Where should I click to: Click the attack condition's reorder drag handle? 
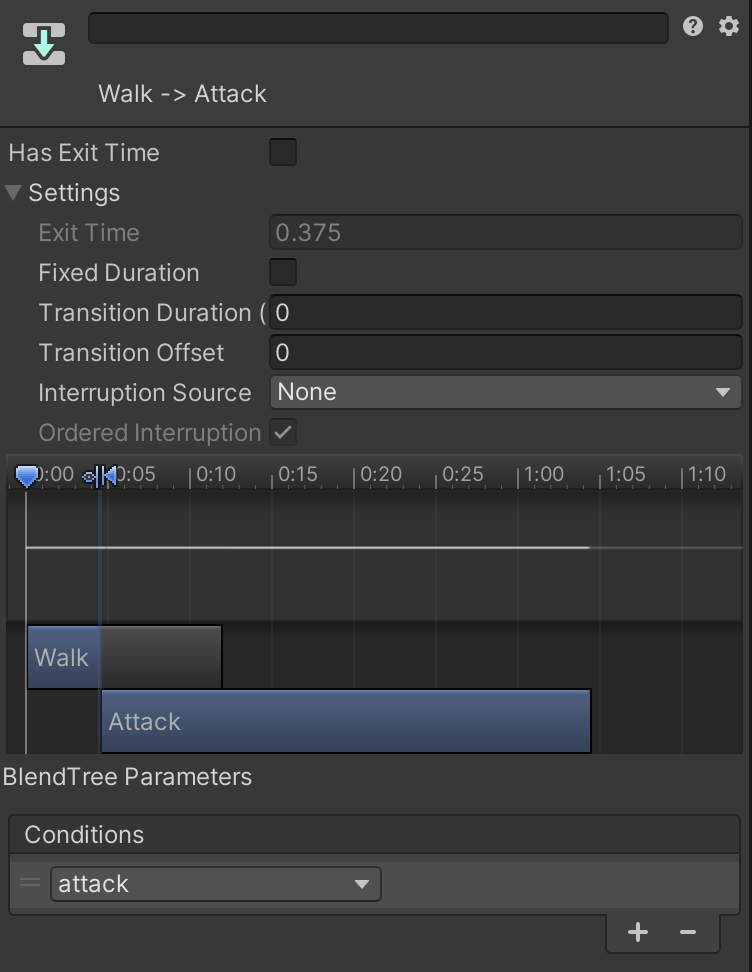[30, 883]
